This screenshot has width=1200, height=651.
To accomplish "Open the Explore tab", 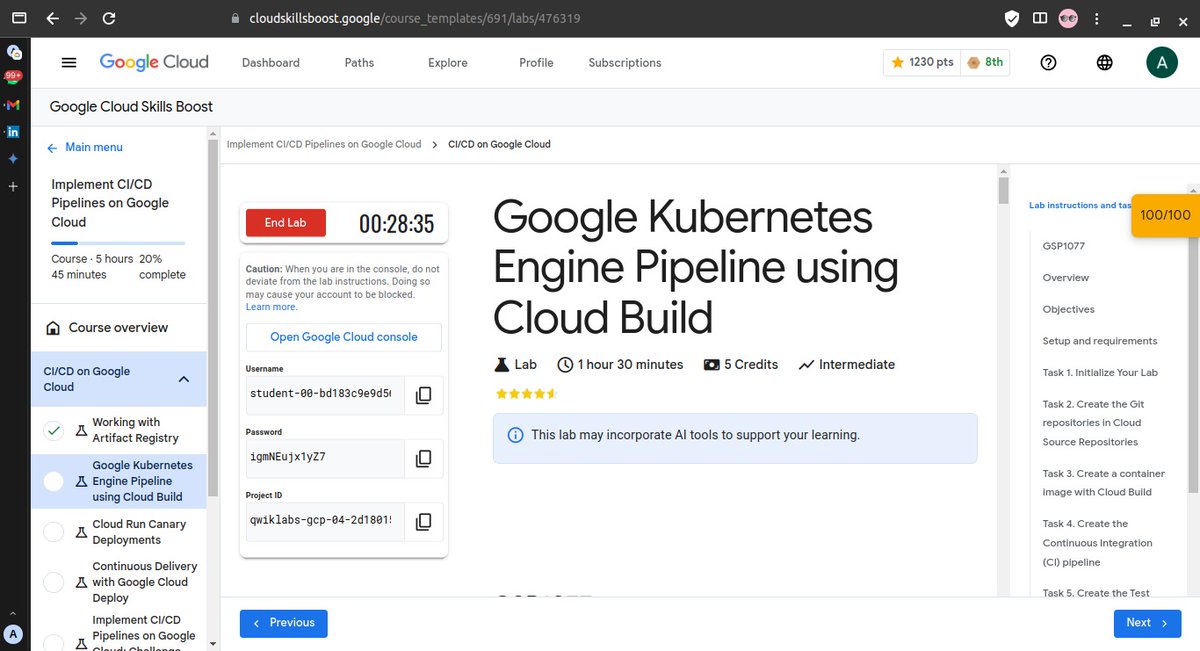I will tap(448, 62).
